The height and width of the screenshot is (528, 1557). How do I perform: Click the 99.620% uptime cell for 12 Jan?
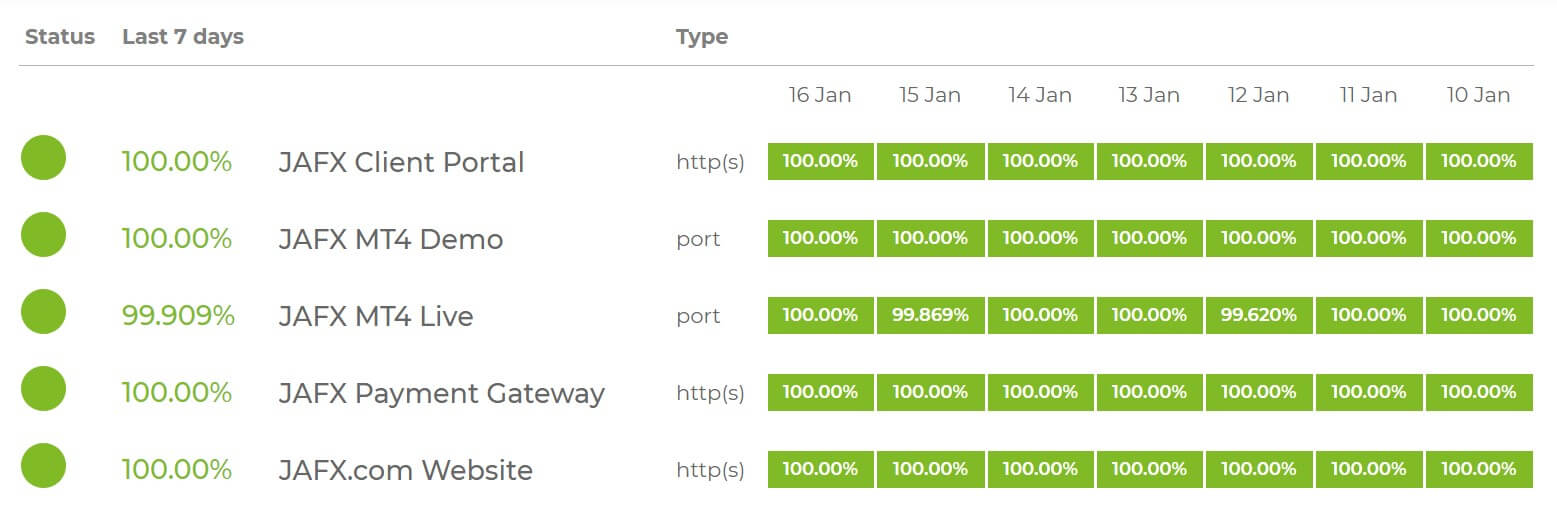(1259, 315)
